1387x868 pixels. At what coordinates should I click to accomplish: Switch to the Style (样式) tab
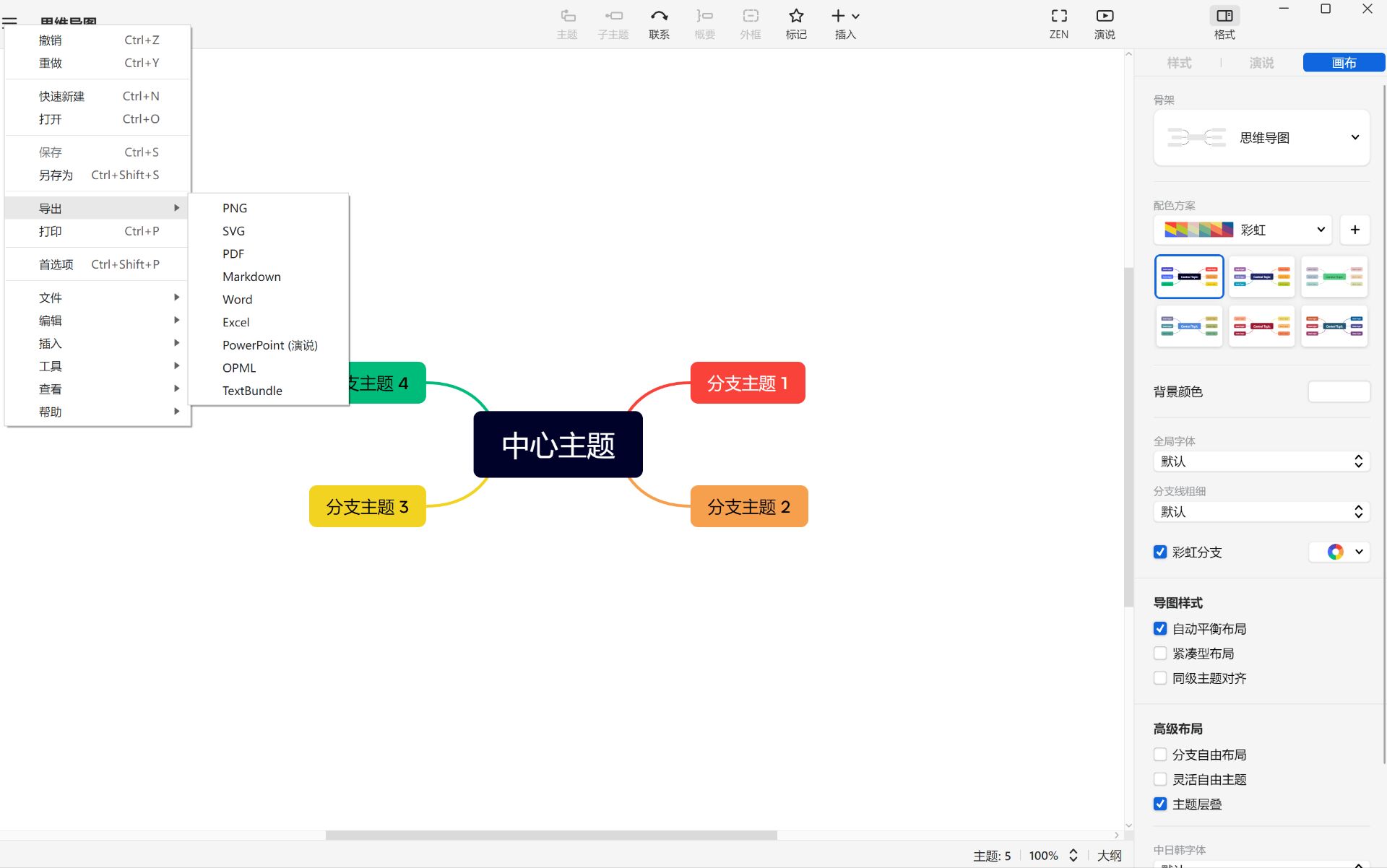[1179, 63]
